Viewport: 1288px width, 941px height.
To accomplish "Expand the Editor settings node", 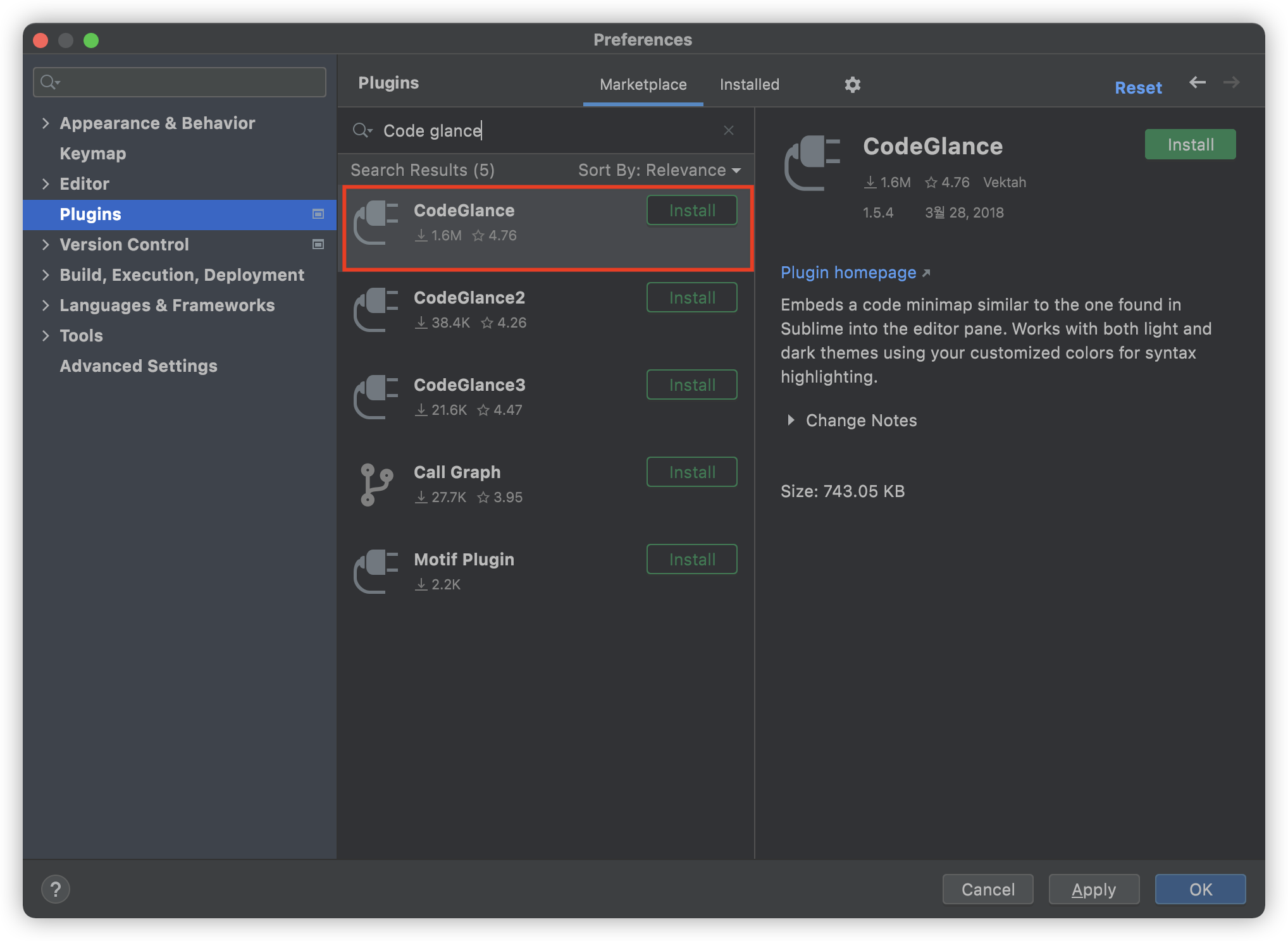I will 46,184.
